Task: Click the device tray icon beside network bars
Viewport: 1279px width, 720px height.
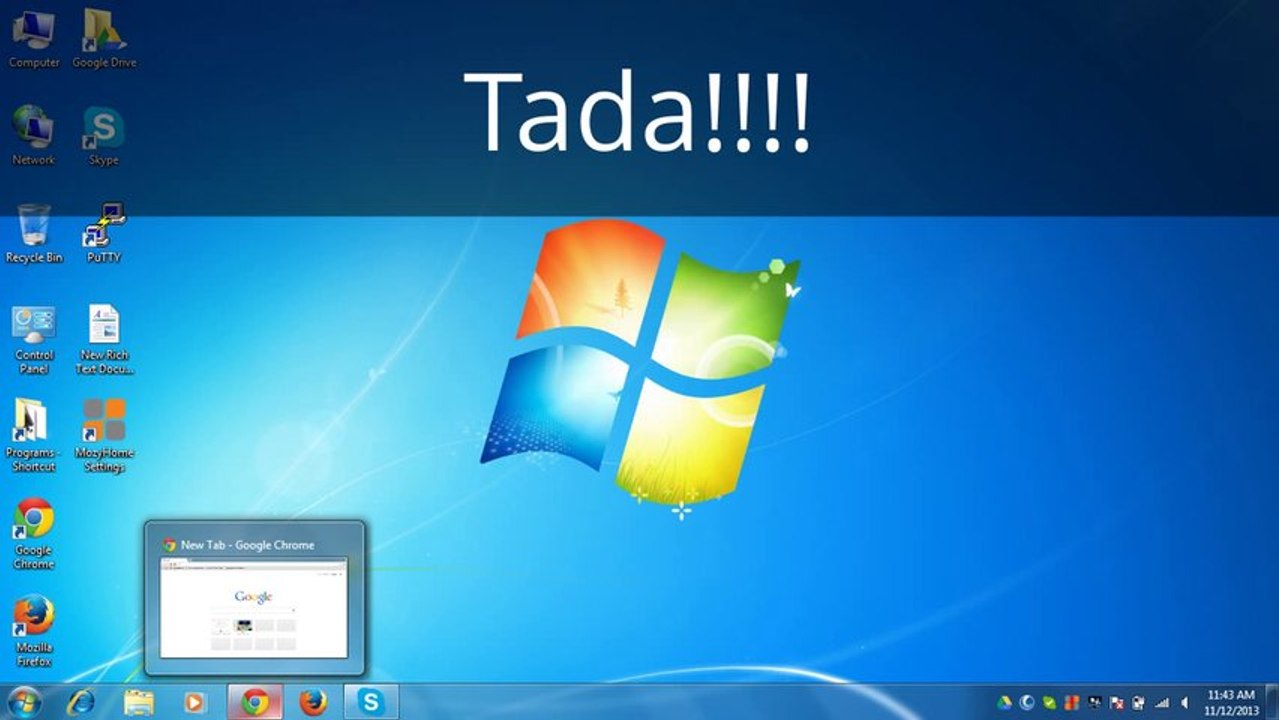Action: (x=1138, y=703)
